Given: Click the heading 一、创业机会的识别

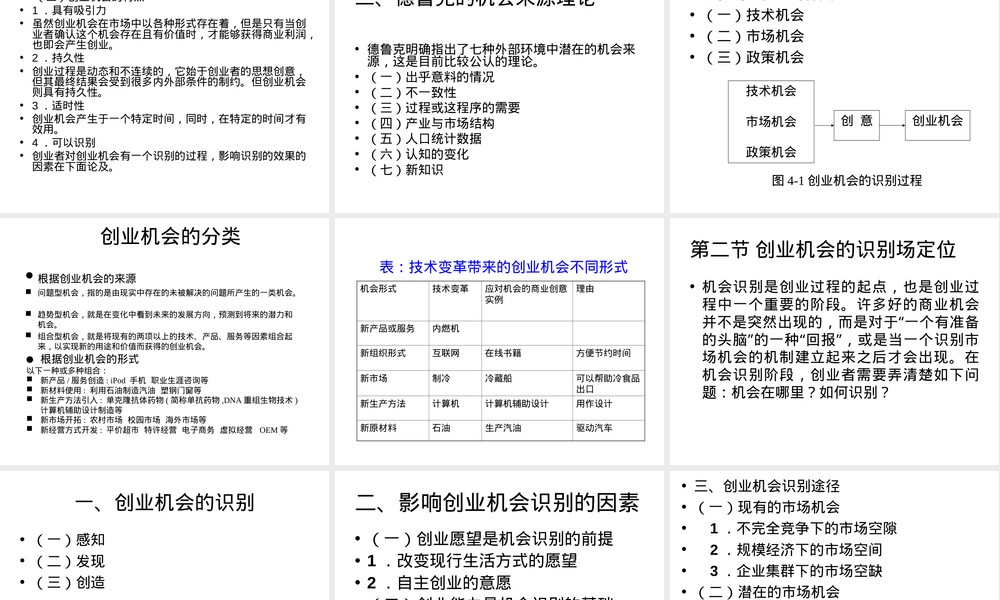Looking at the screenshot, I should coord(165,503).
